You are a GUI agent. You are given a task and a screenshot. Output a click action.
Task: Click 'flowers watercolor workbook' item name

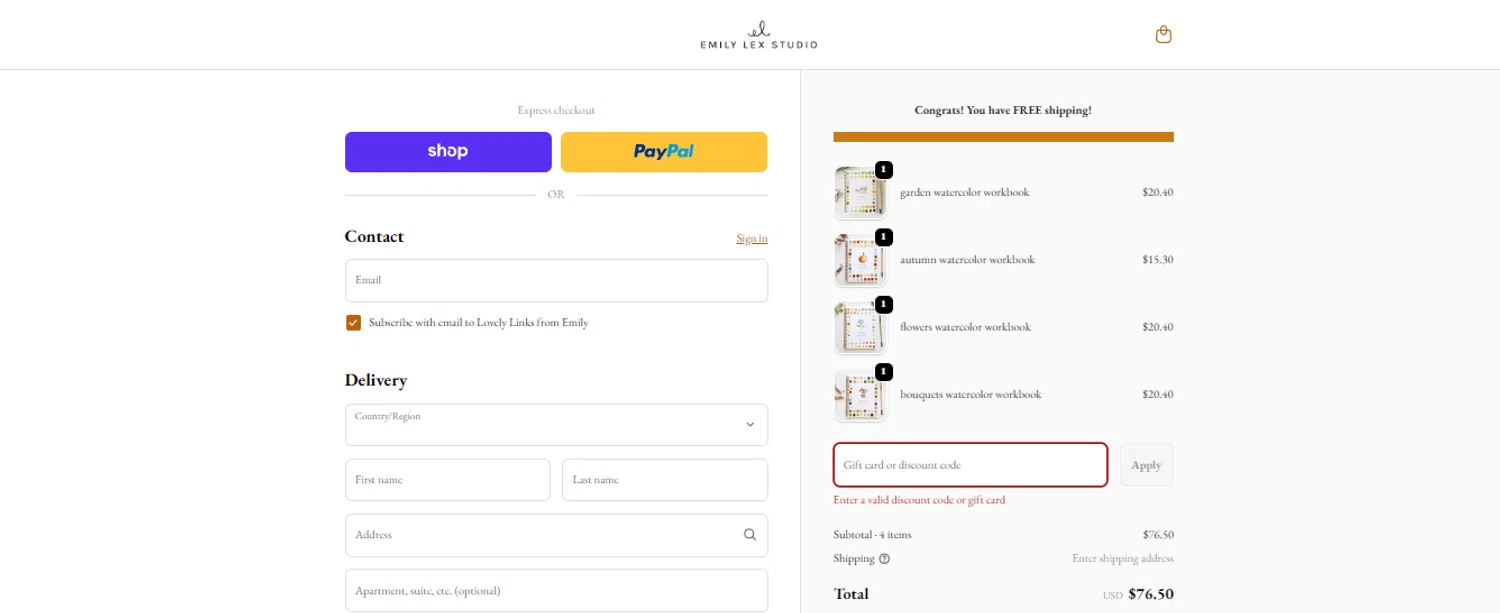[x=965, y=327]
